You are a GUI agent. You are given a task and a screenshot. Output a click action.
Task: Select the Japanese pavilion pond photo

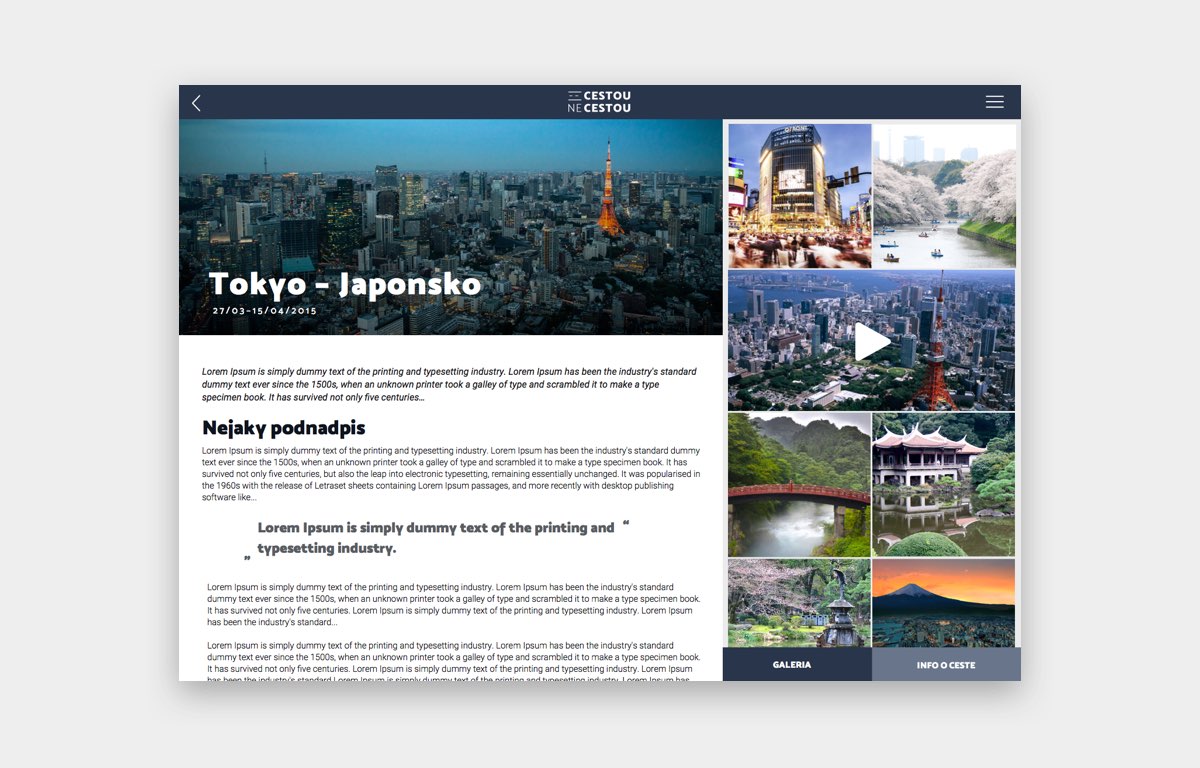click(943, 485)
